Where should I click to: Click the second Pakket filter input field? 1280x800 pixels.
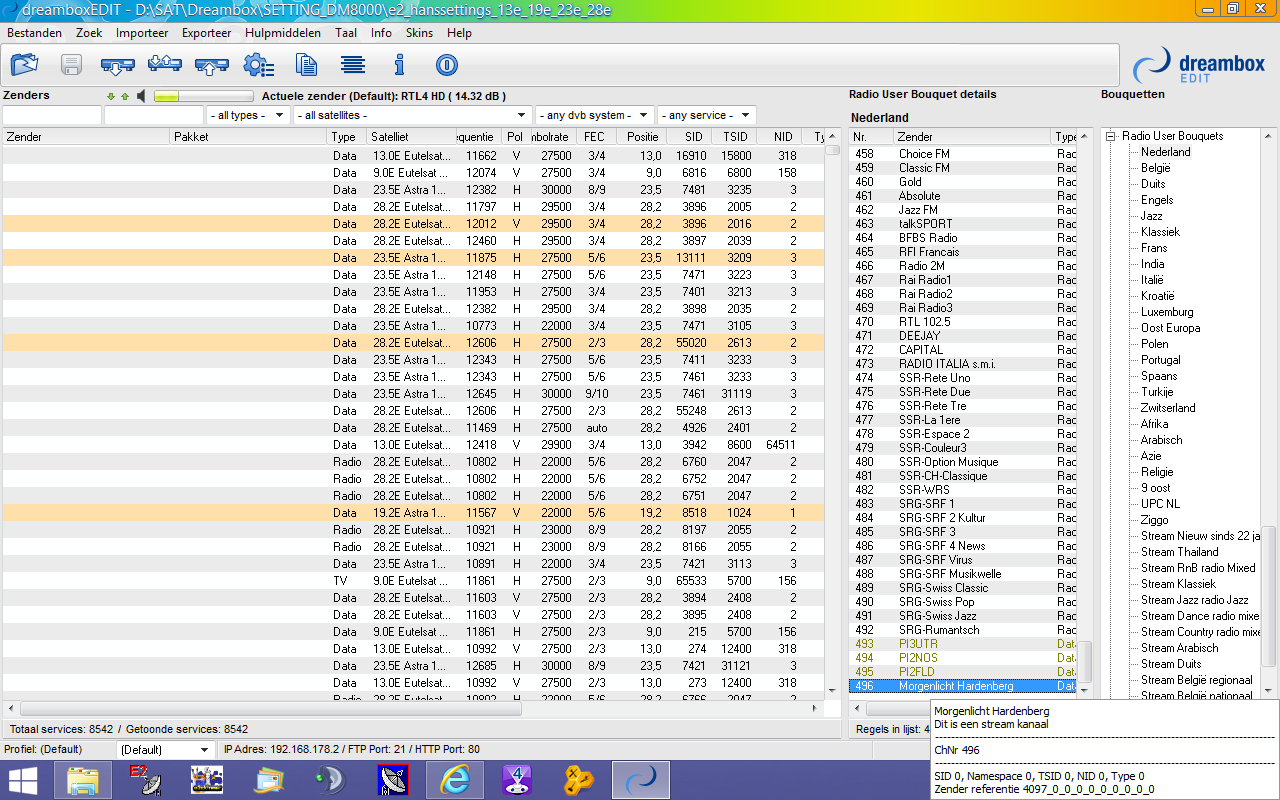coord(154,116)
